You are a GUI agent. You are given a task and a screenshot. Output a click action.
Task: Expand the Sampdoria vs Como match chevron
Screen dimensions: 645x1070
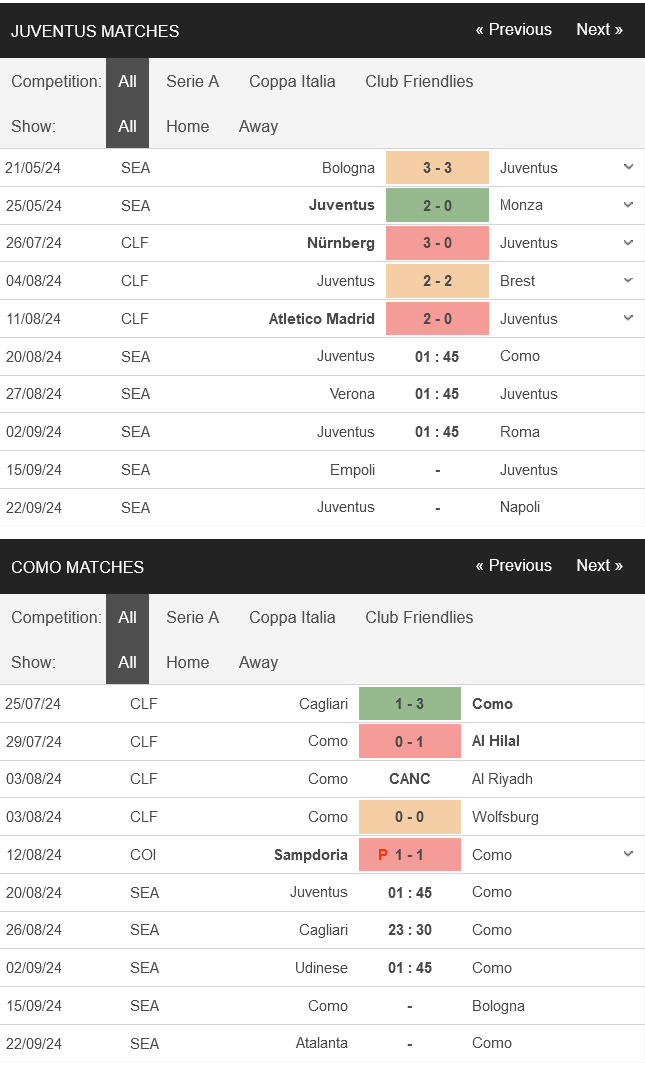(x=628, y=854)
